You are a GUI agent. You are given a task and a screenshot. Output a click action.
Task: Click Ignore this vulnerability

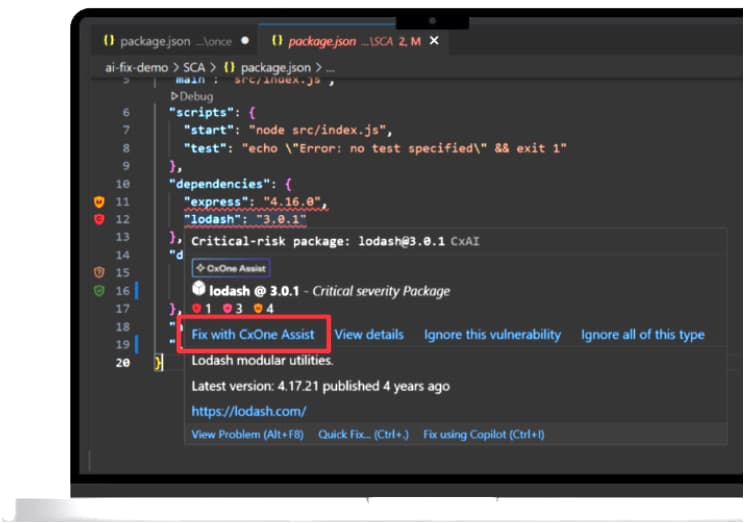[x=492, y=335]
